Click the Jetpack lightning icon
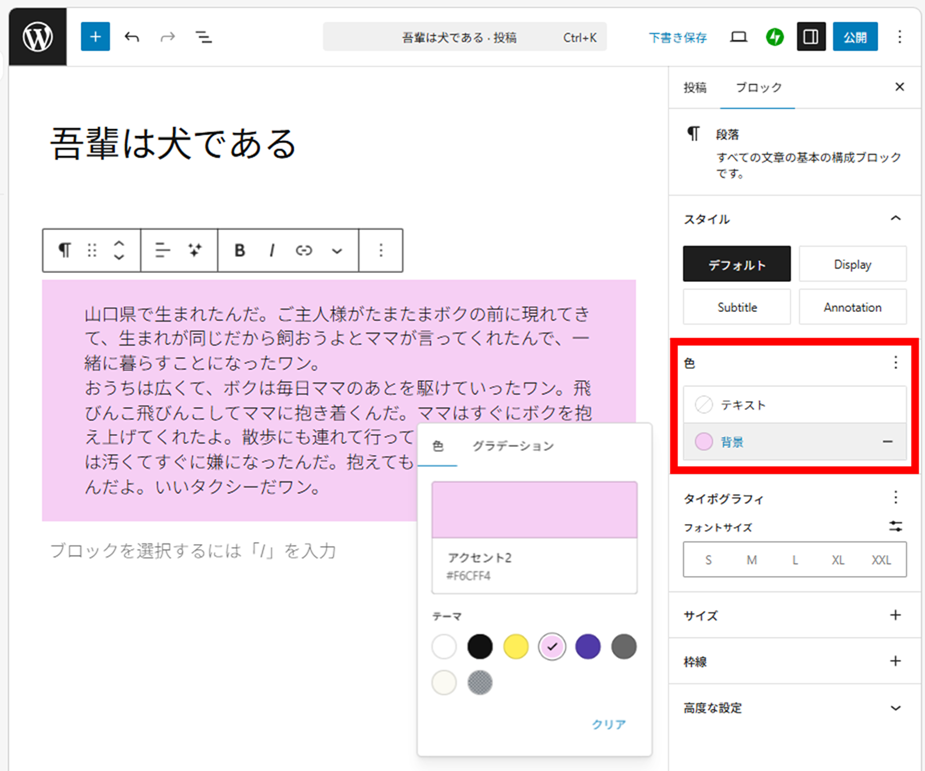925x771 pixels. click(x=774, y=37)
